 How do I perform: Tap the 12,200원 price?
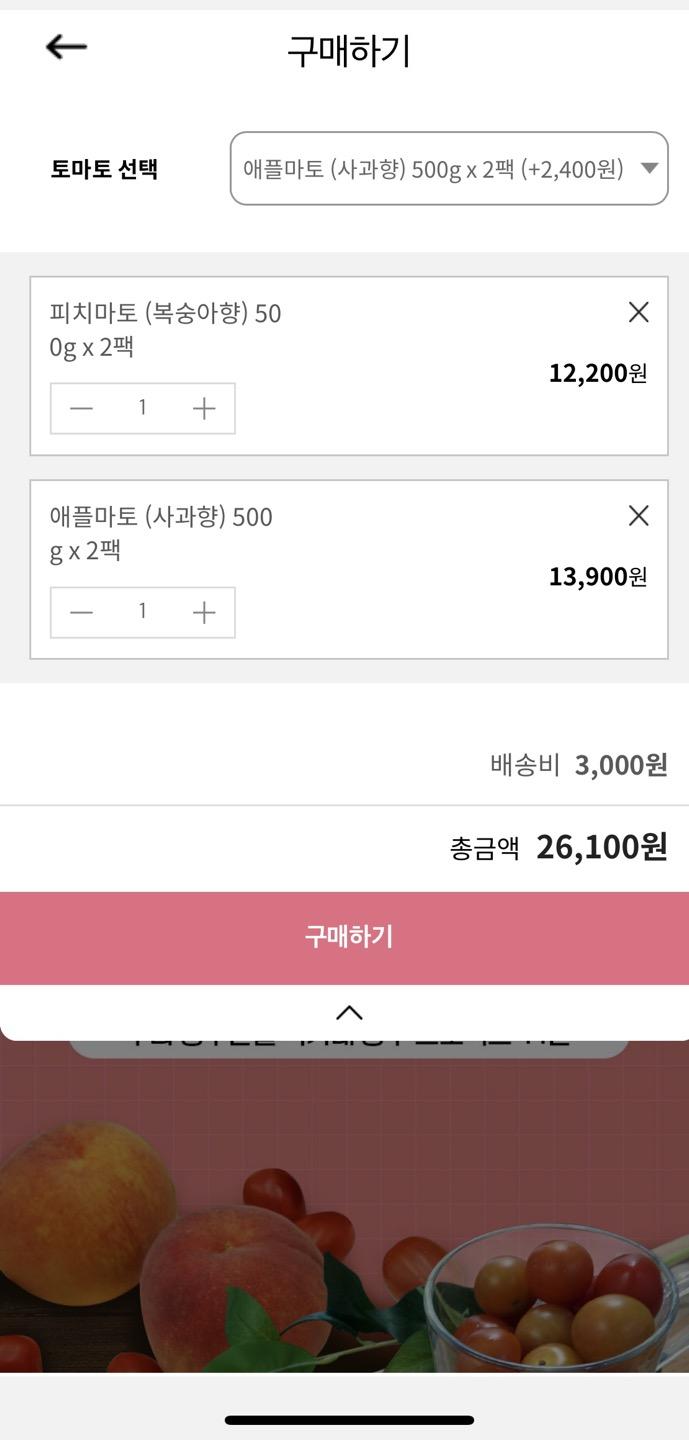point(598,374)
